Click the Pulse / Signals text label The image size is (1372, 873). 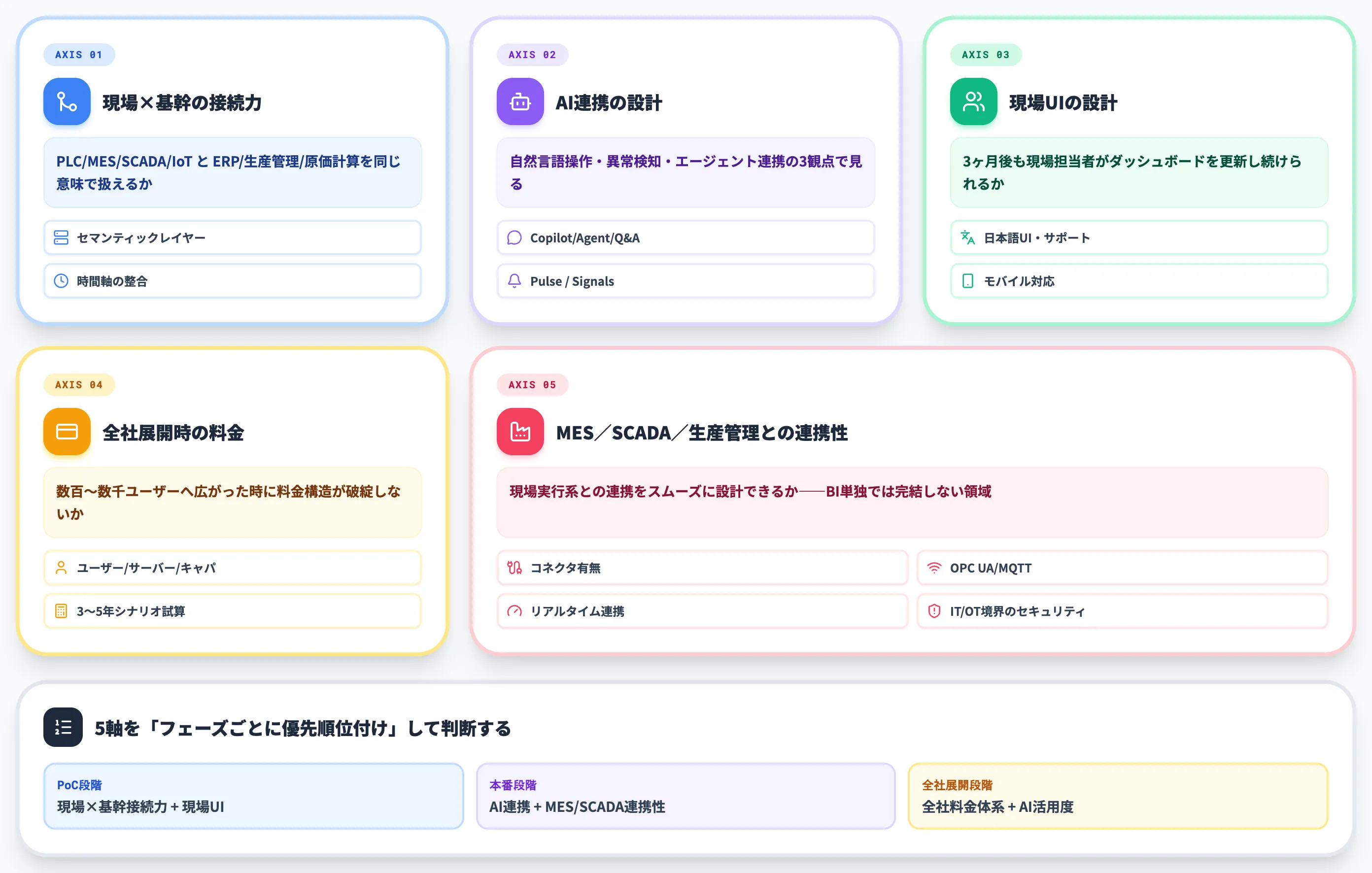[x=572, y=281]
